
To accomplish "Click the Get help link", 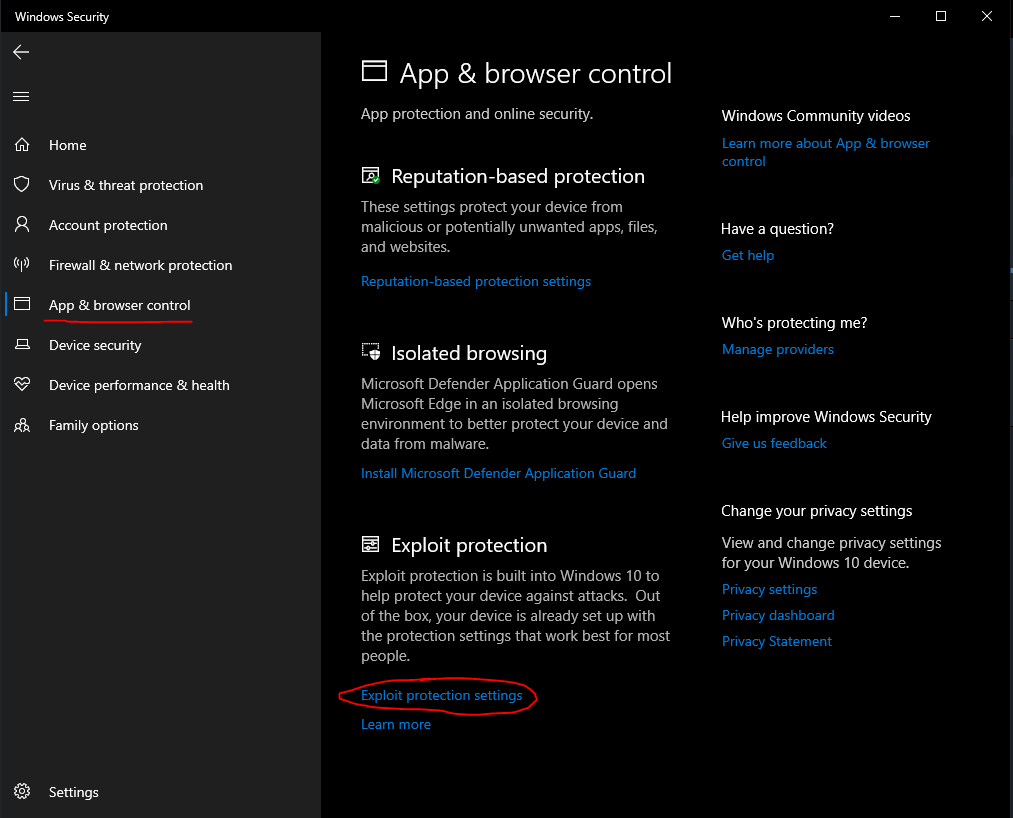I will tap(748, 255).
